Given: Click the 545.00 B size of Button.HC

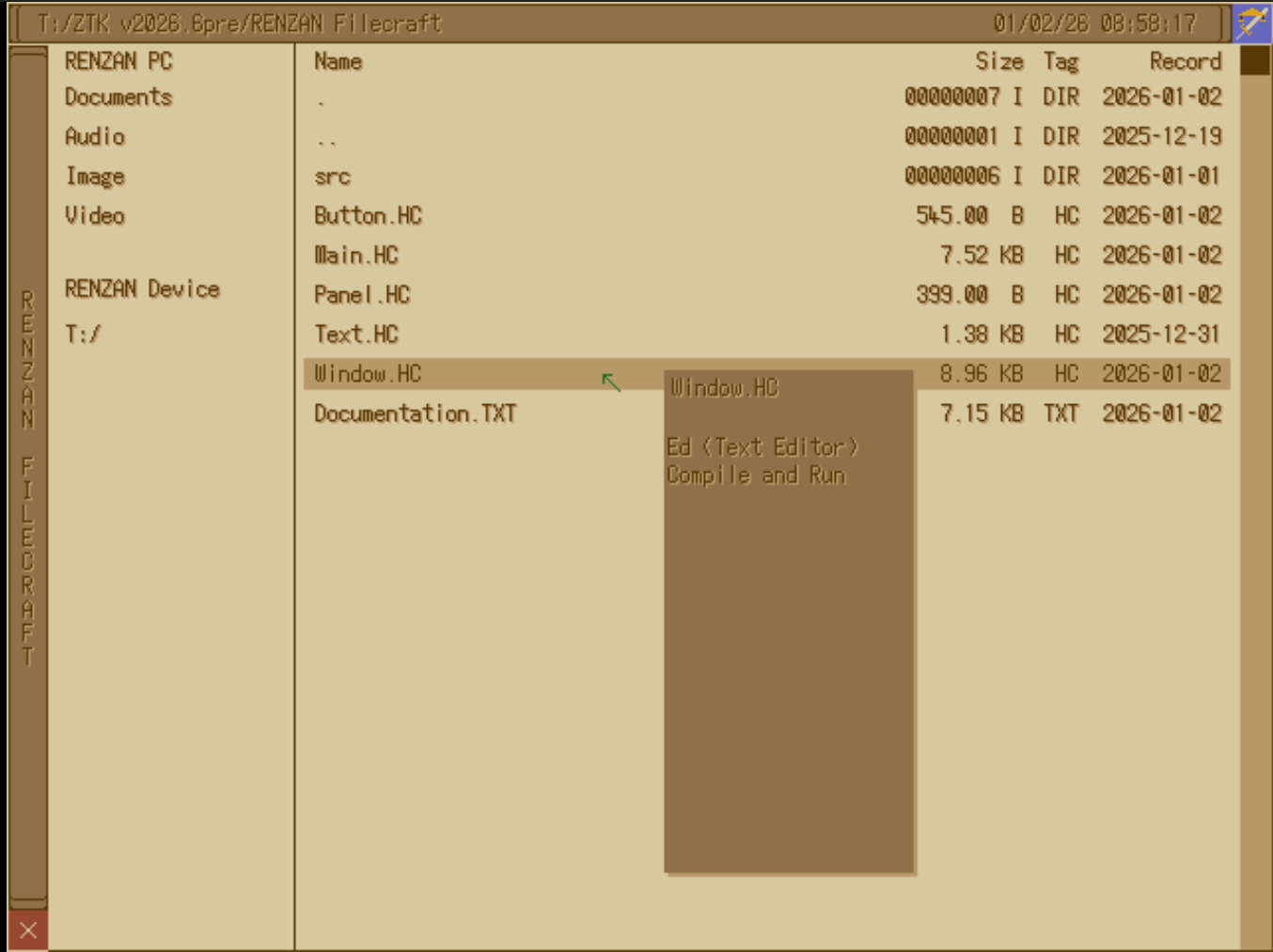Looking at the screenshot, I should [970, 215].
